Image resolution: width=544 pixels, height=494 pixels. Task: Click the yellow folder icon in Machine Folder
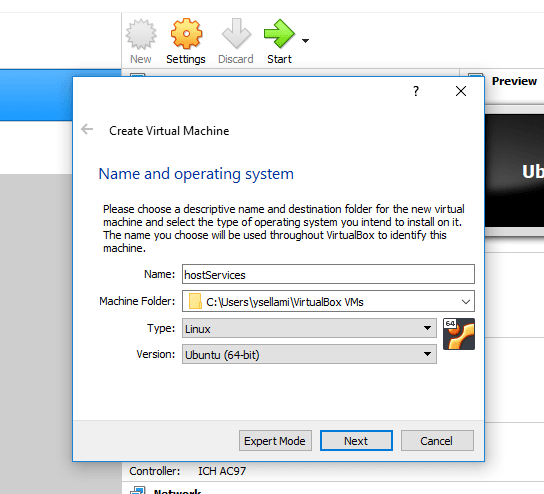[195, 301]
